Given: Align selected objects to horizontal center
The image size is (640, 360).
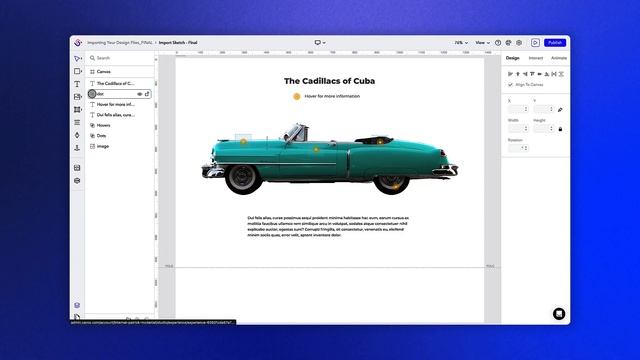Looking at the screenshot, I should pyautogui.click(x=518, y=74).
